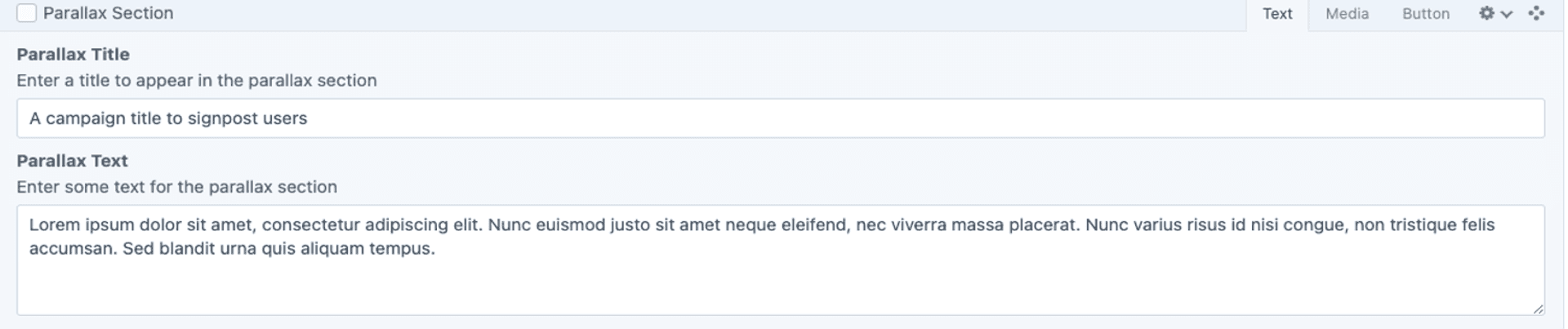
Task: Click the "Enter some text" helper description
Action: click(176, 187)
